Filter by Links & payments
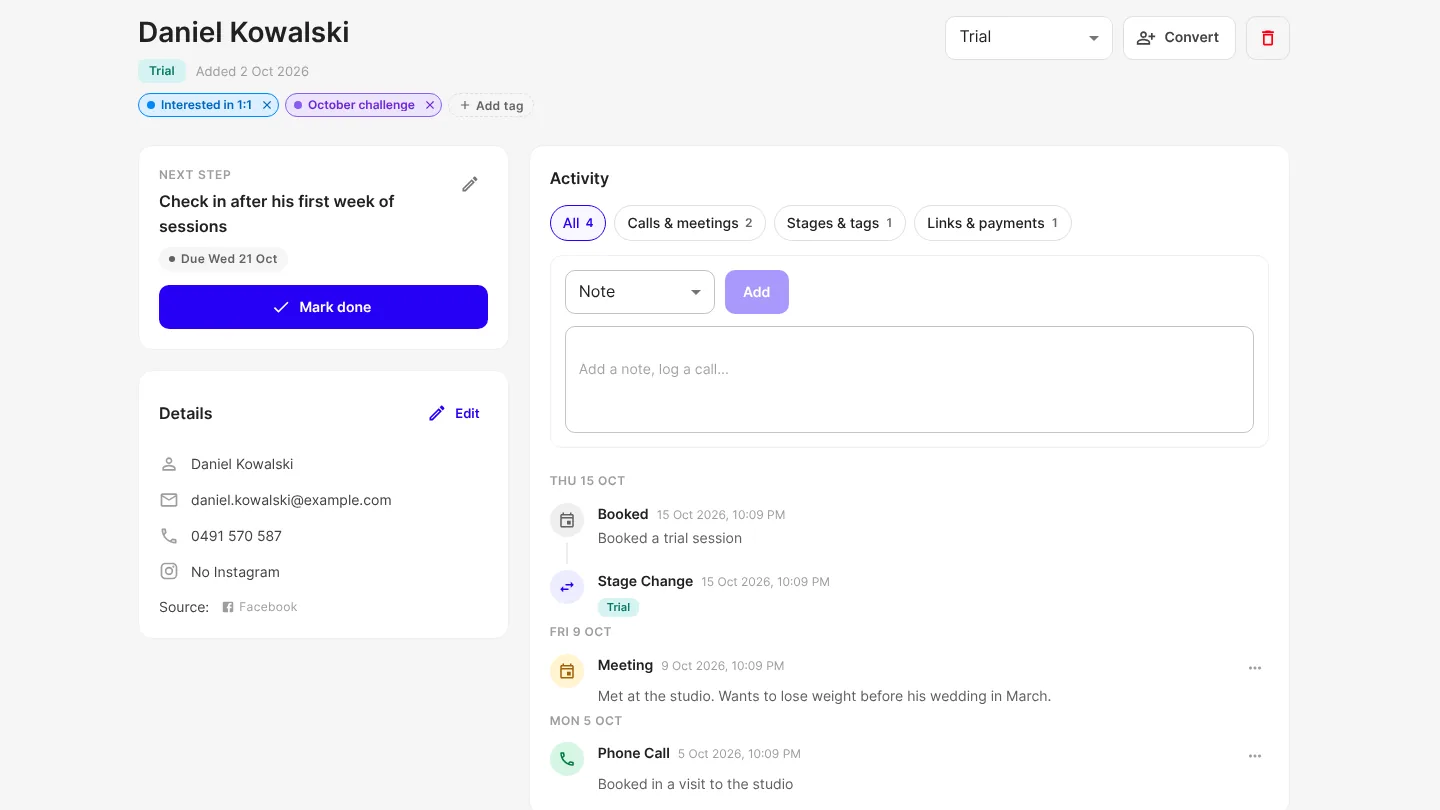This screenshot has height=810, width=1440. point(993,223)
